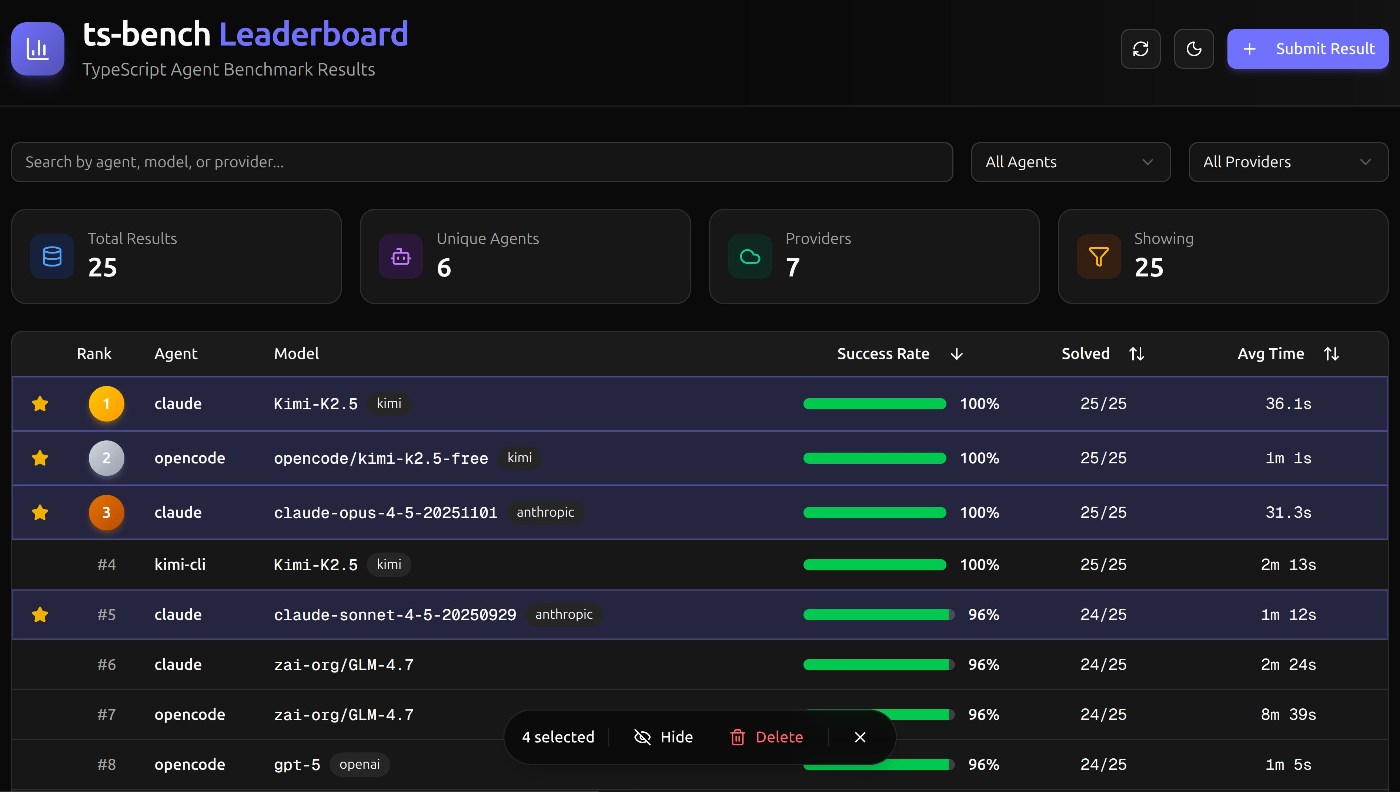Image resolution: width=1400 pixels, height=792 pixels.
Task: Click model name claude-opus-4-5-20251101
Action: [386, 512]
